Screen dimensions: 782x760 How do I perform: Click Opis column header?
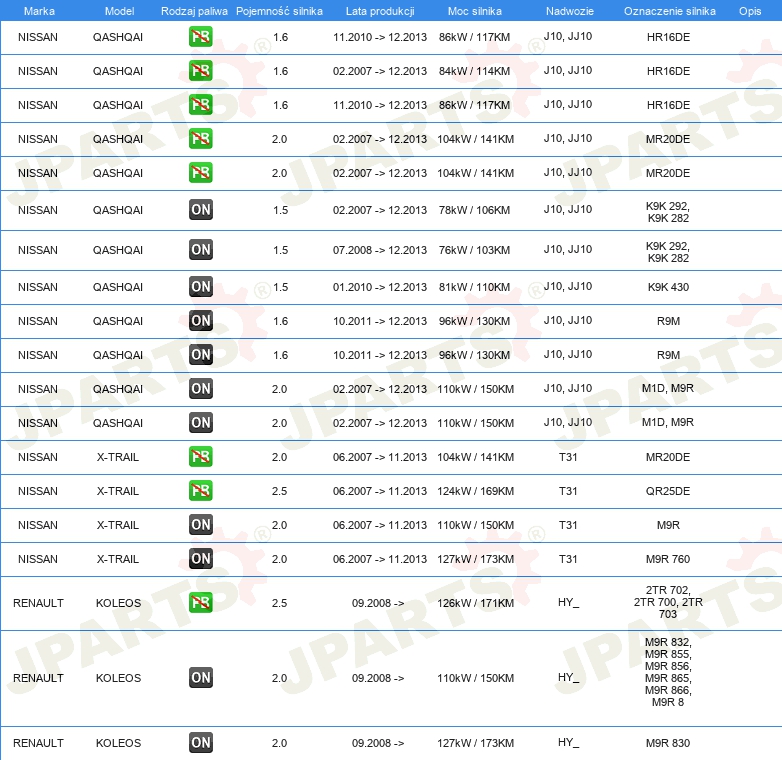pyautogui.click(x=750, y=11)
